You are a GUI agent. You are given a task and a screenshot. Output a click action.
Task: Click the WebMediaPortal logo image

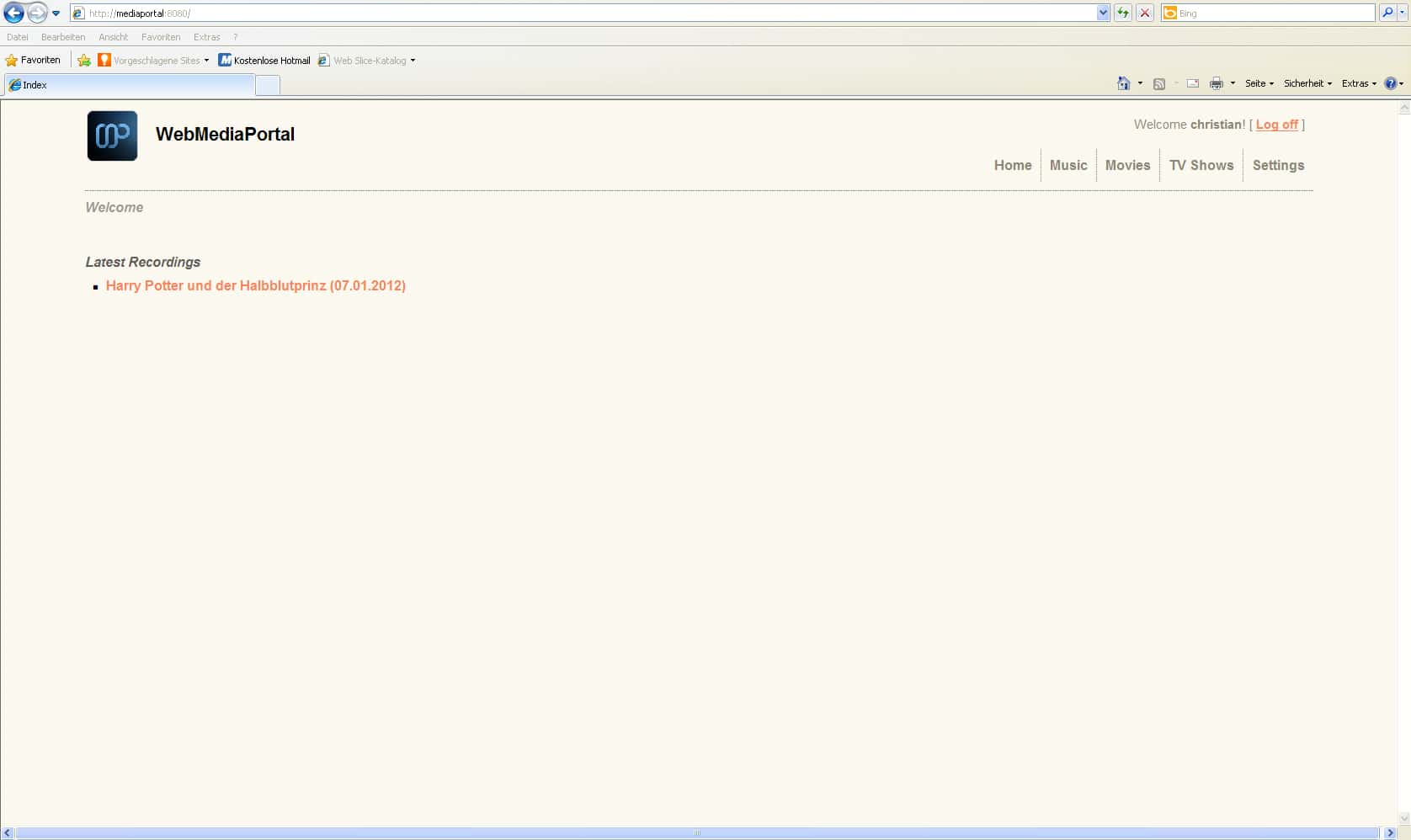pyautogui.click(x=112, y=136)
